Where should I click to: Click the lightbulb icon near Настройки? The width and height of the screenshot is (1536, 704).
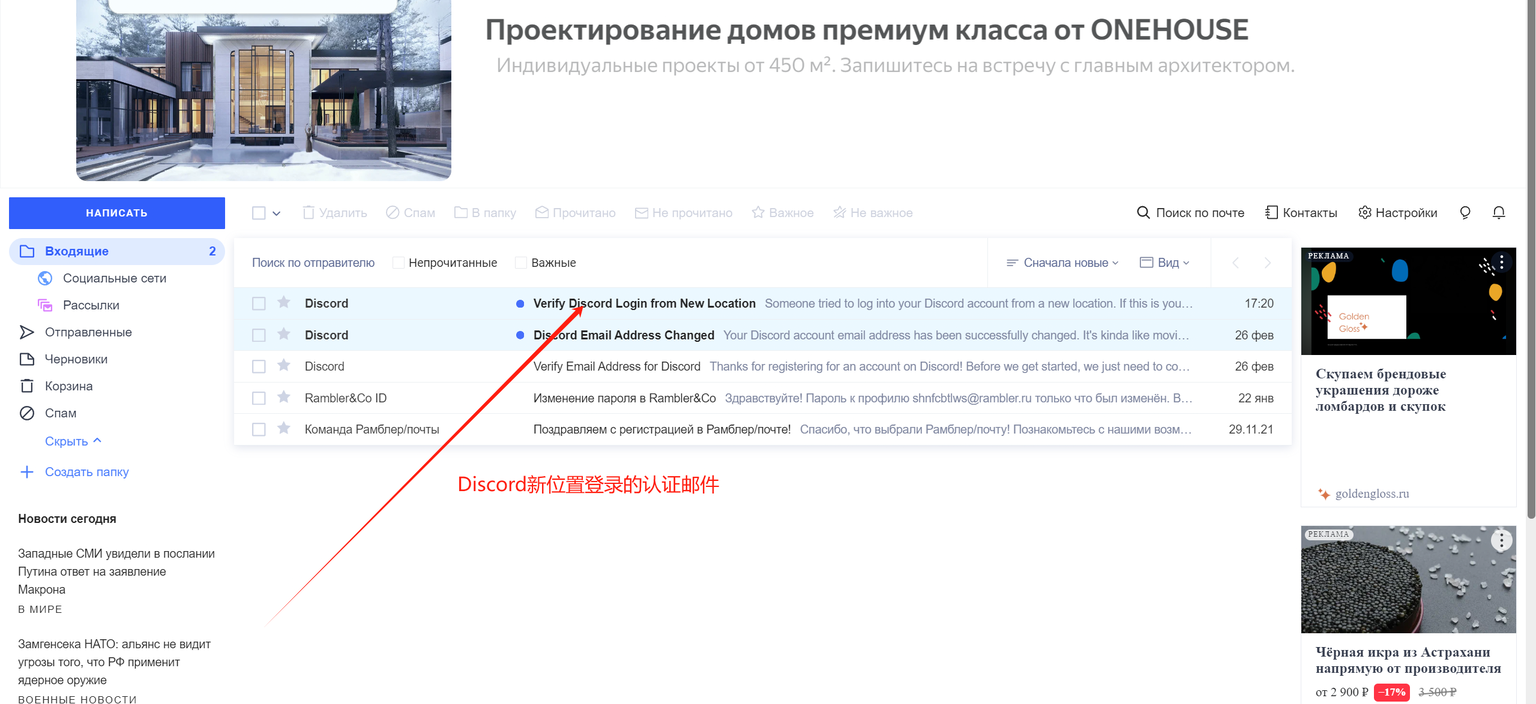(x=1464, y=212)
